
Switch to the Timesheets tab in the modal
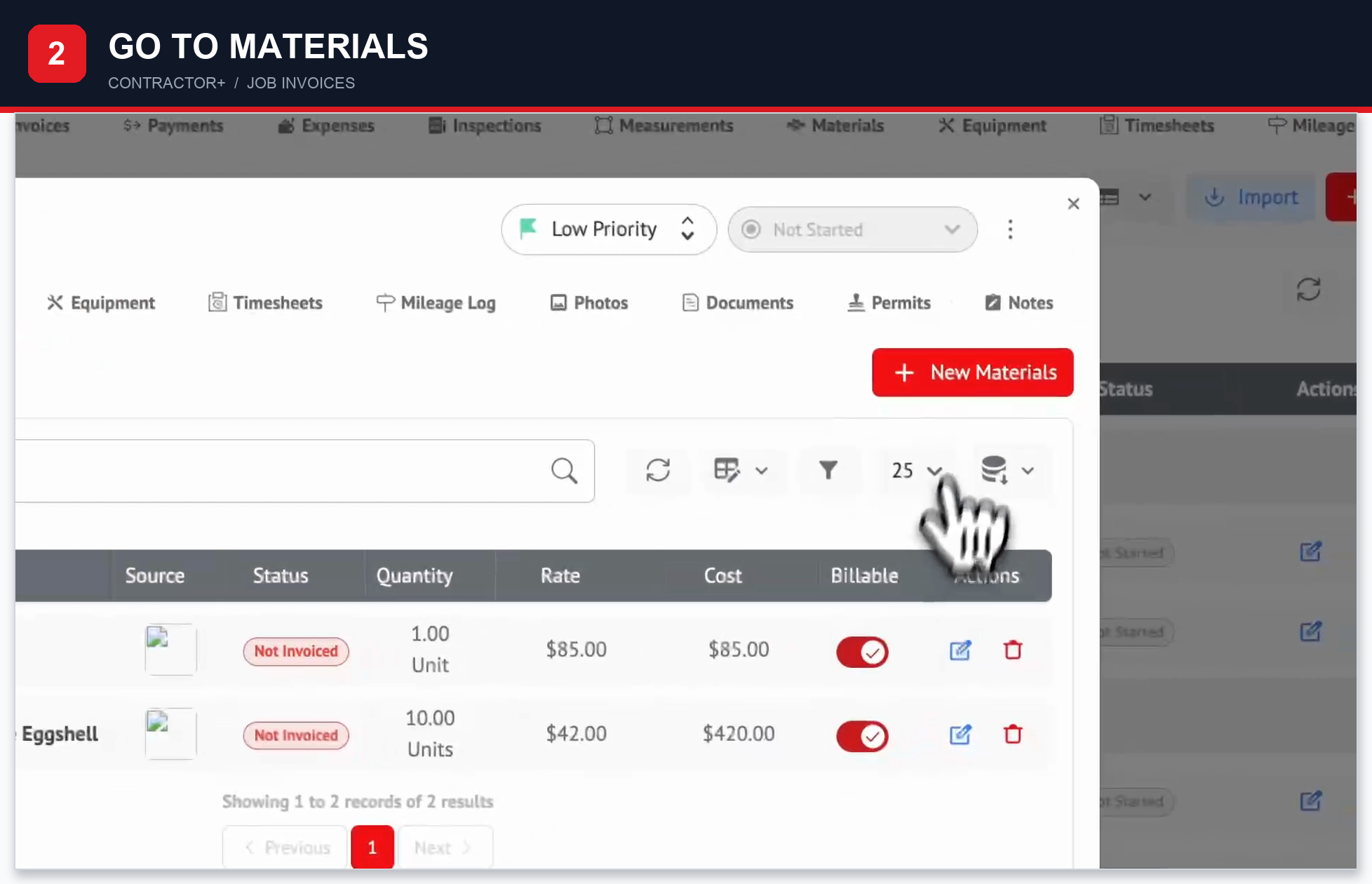(x=265, y=302)
